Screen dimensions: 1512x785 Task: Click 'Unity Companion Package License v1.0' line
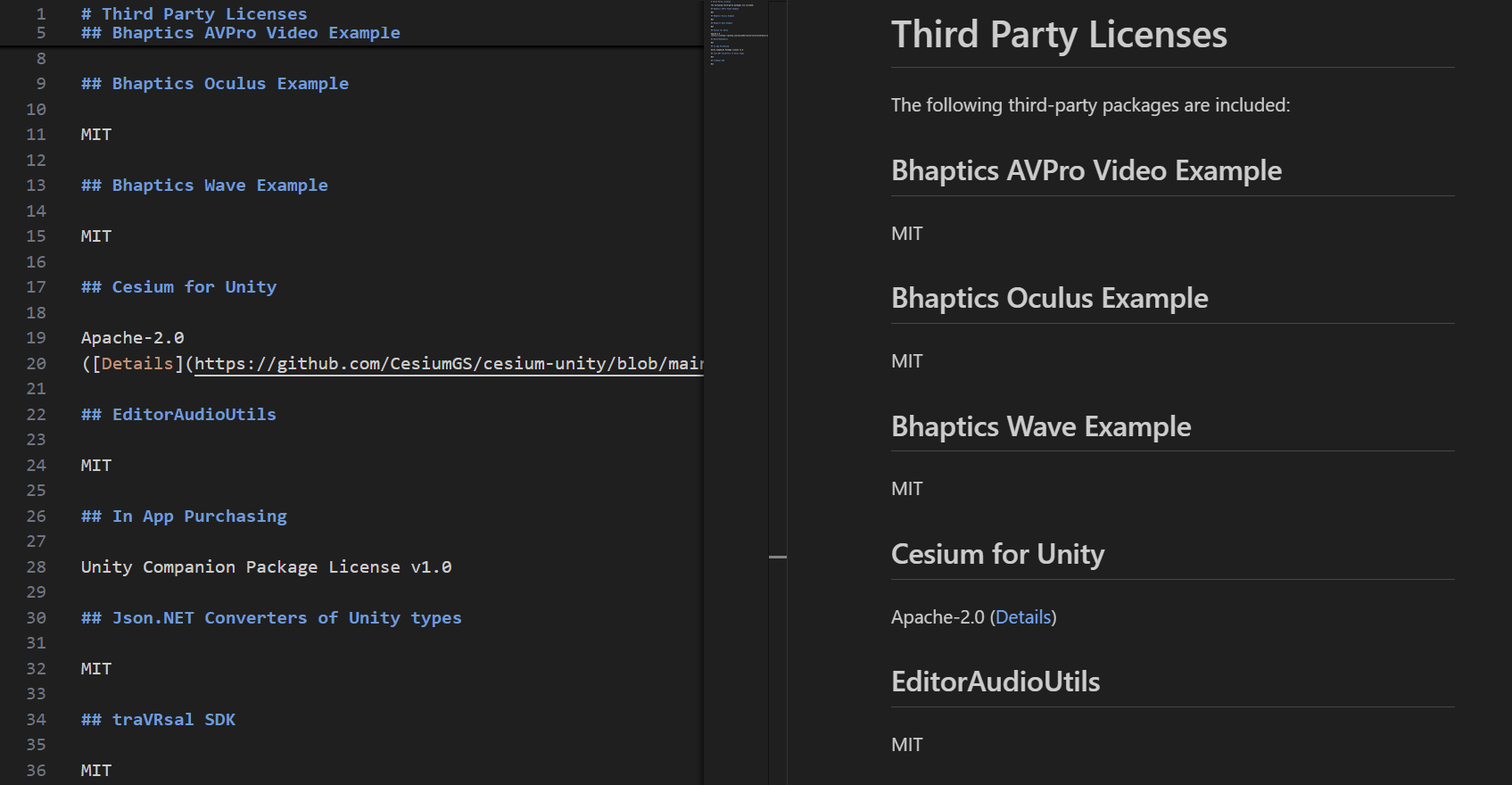coord(266,567)
